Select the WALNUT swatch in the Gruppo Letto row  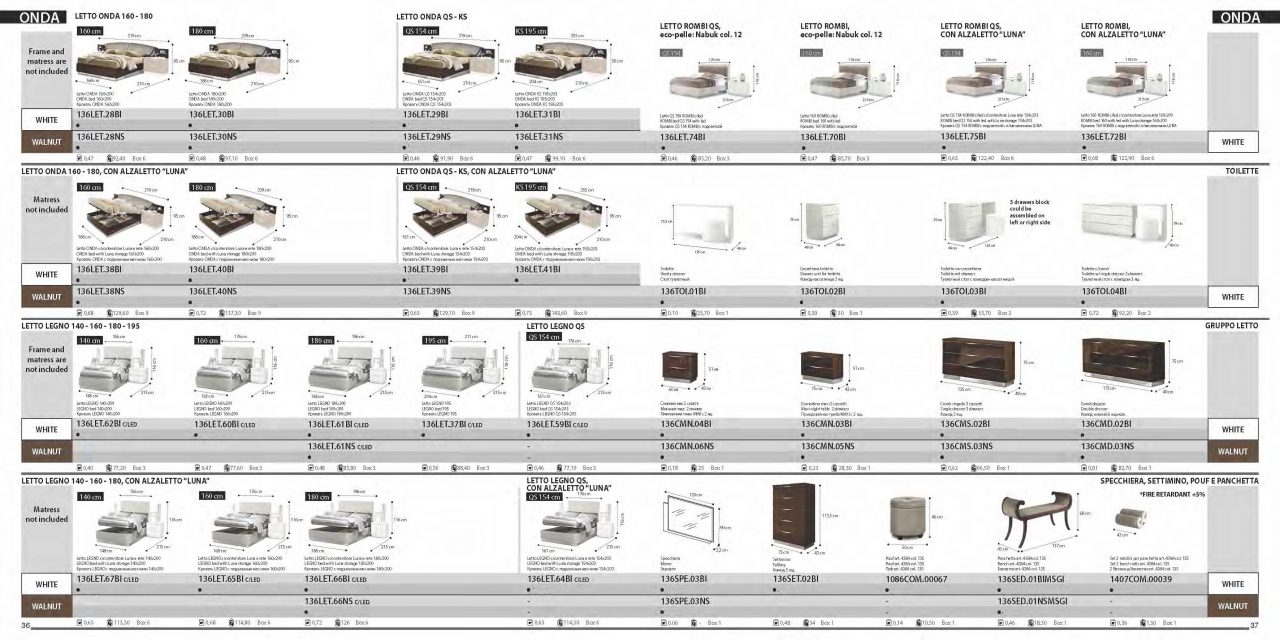1238,451
